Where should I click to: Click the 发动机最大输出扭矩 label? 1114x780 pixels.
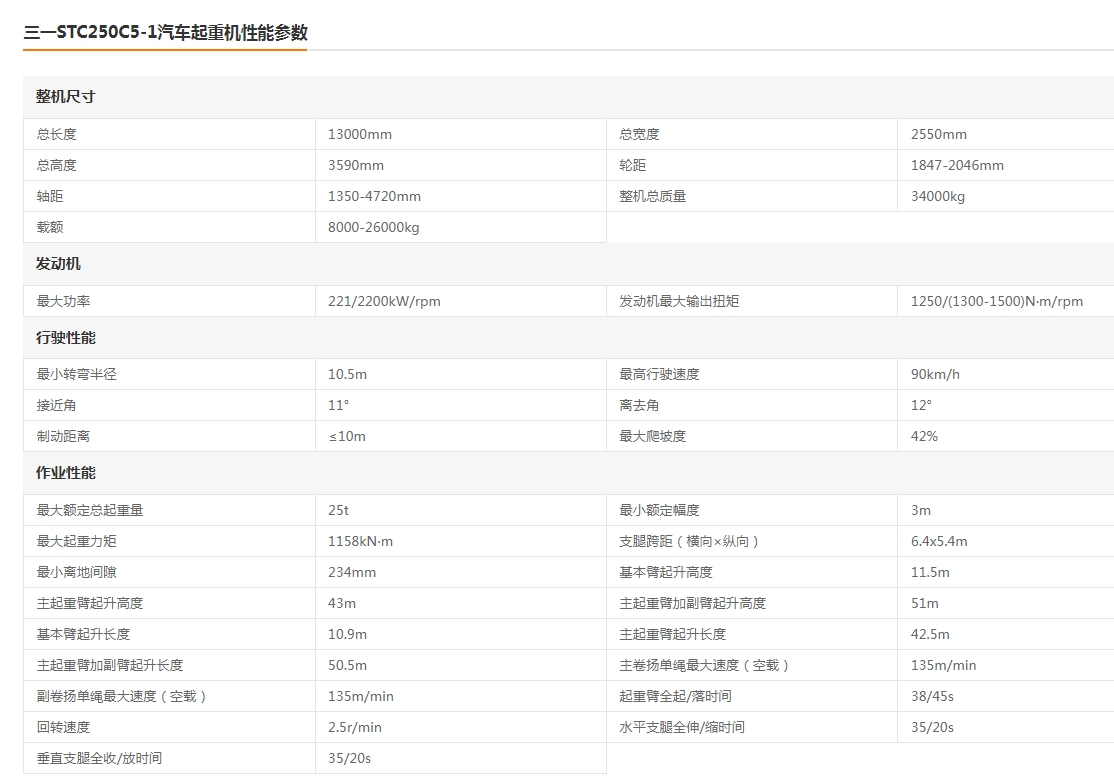pyautogui.click(x=679, y=301)
